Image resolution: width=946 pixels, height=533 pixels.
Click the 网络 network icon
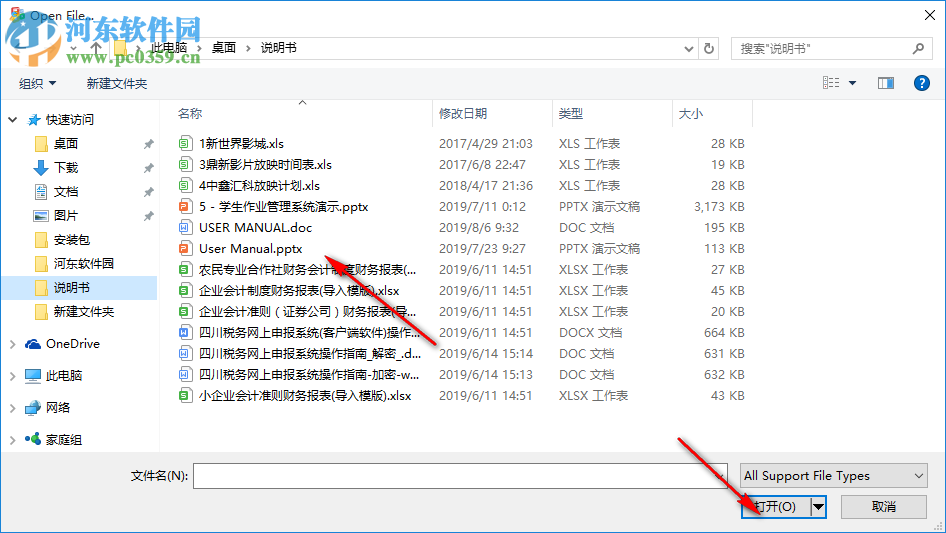click(33, 408)
